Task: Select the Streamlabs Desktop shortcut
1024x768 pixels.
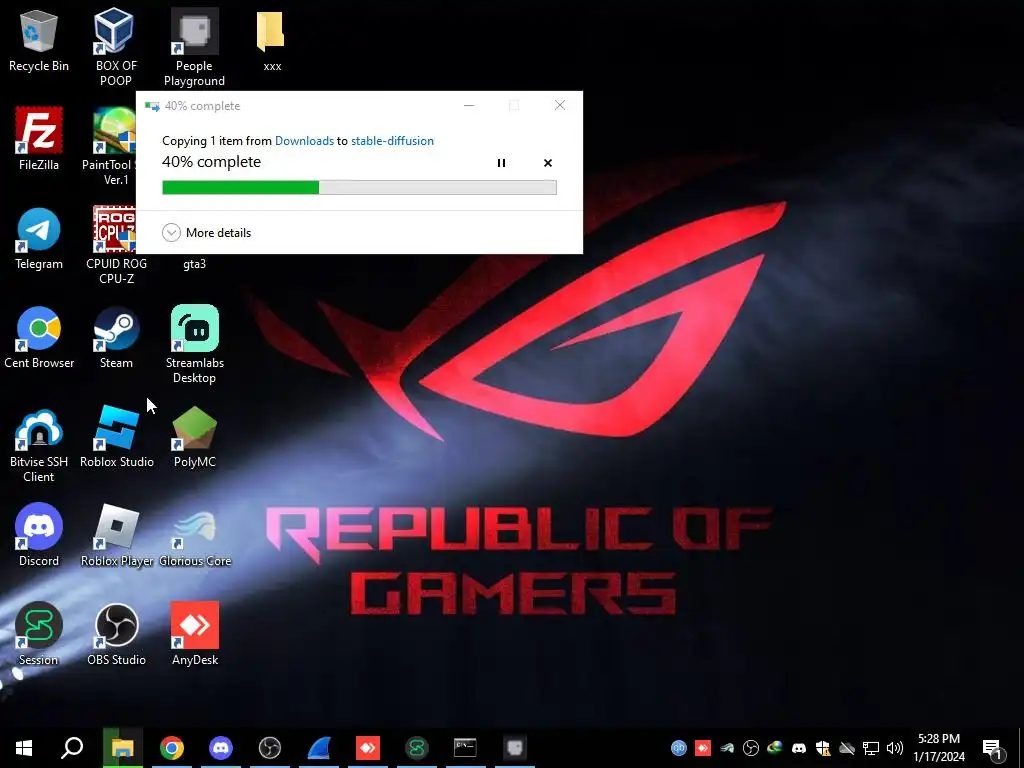Action: point(194,345)
